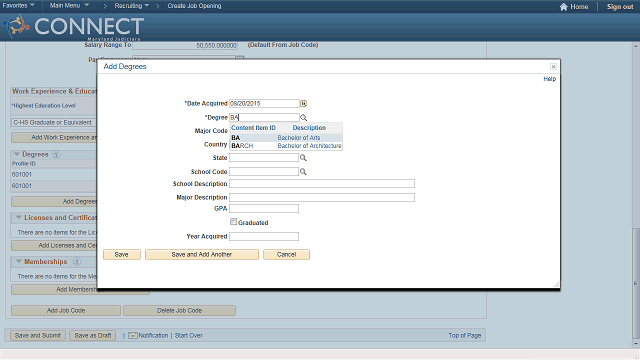Screen dimensions: 640x360
Task: Close the Add Degrees dialog
Action: pyautogui.click(x=553, y=67)
